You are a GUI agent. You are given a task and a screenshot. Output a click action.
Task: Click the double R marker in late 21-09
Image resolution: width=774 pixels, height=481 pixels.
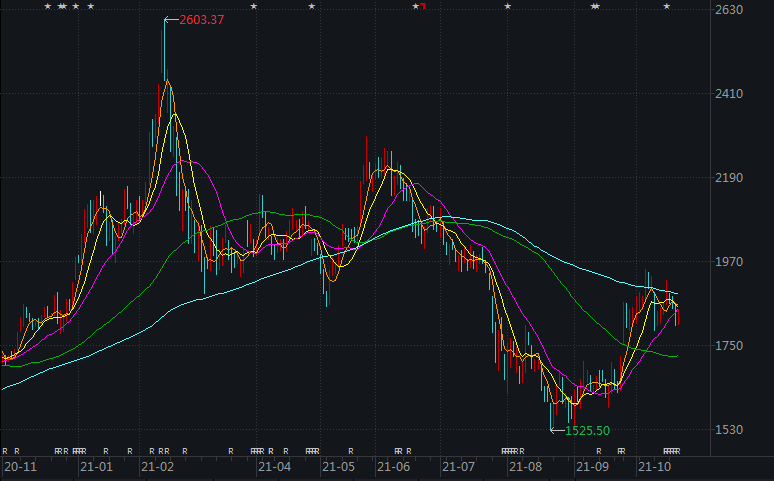click(x=621, y=451)
